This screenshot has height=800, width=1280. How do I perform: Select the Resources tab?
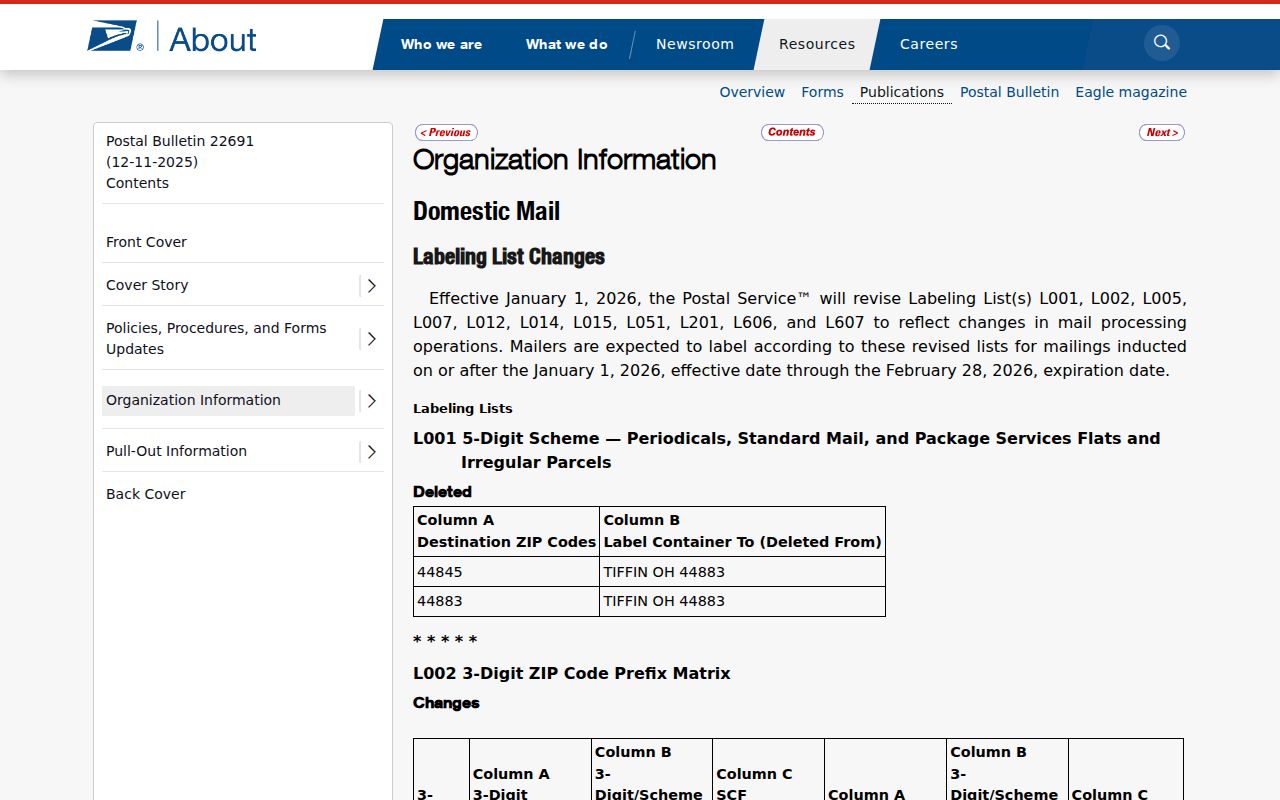point(817,44)
